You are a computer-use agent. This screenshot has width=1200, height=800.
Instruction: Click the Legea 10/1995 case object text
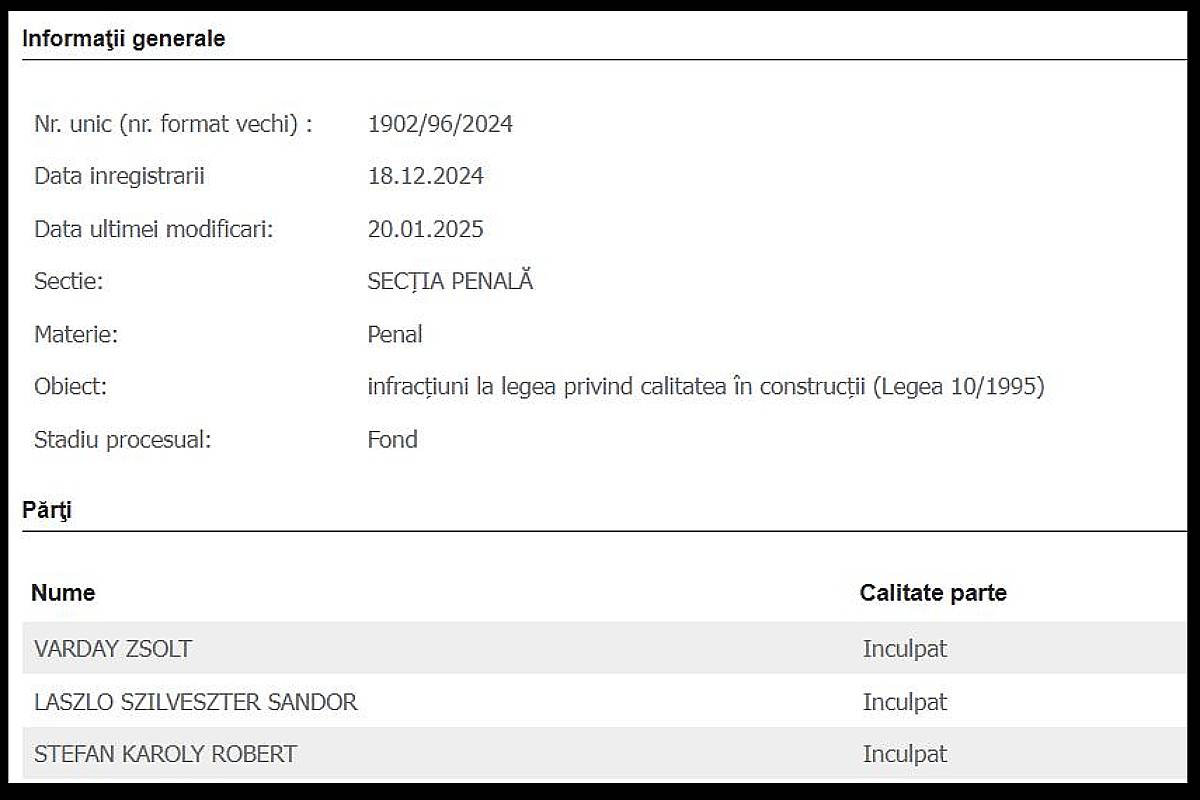tap(705, 387)
